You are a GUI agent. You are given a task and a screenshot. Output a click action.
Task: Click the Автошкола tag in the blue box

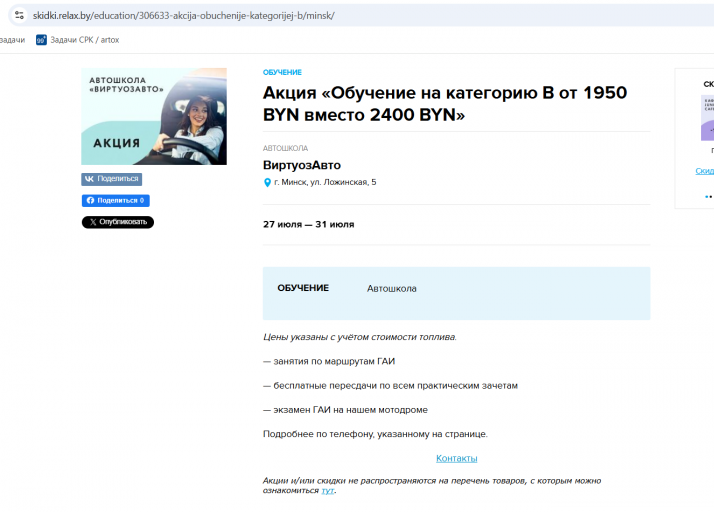click(392, 288)
